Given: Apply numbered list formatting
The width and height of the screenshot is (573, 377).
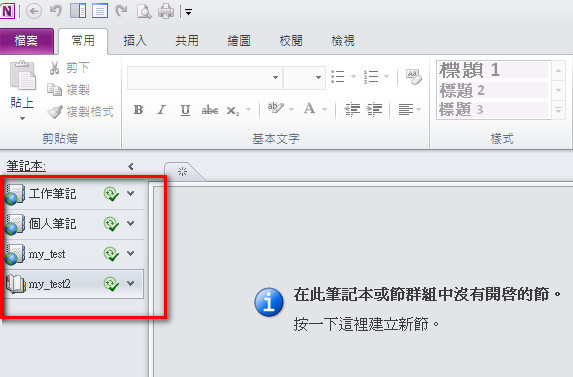Looking at the screenshot, I should (x=371, y=77).
